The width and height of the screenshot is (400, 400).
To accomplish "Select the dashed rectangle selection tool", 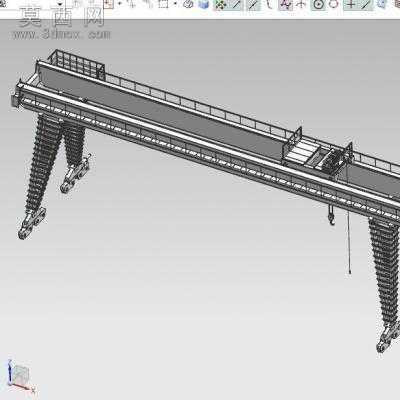I will (163, 4).
